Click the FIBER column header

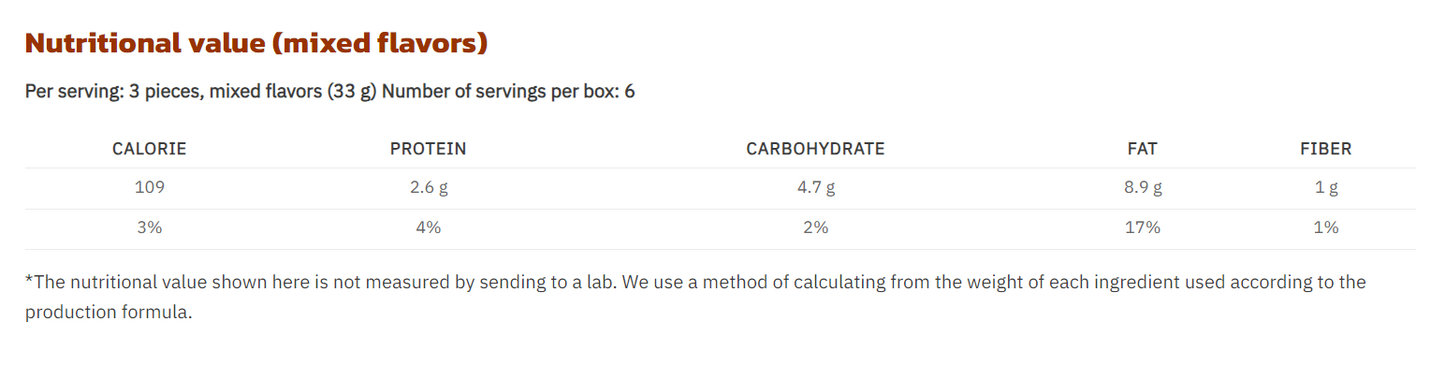click(x=1326, y=149)
